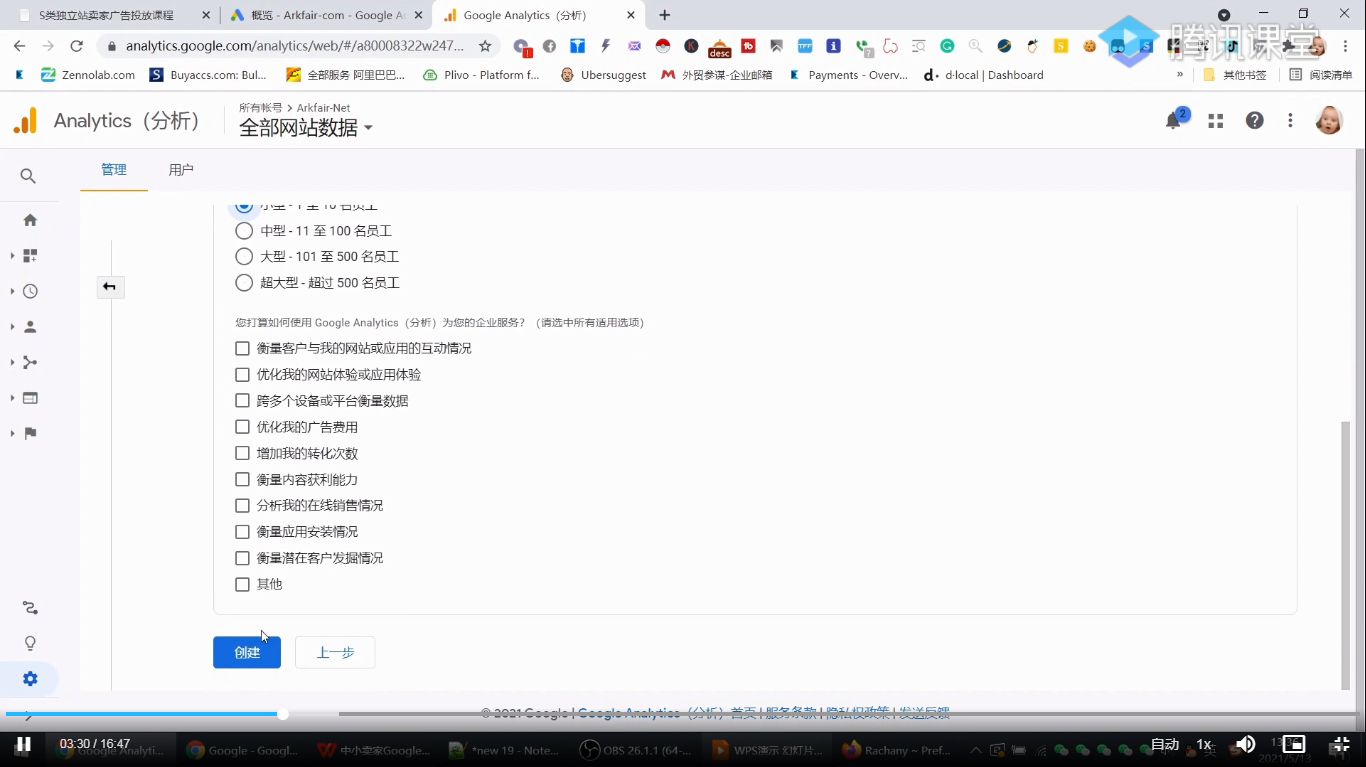Open Analytics search magnifier in left sidebar
Screen dimensions: 1366x767
point(28,176)
